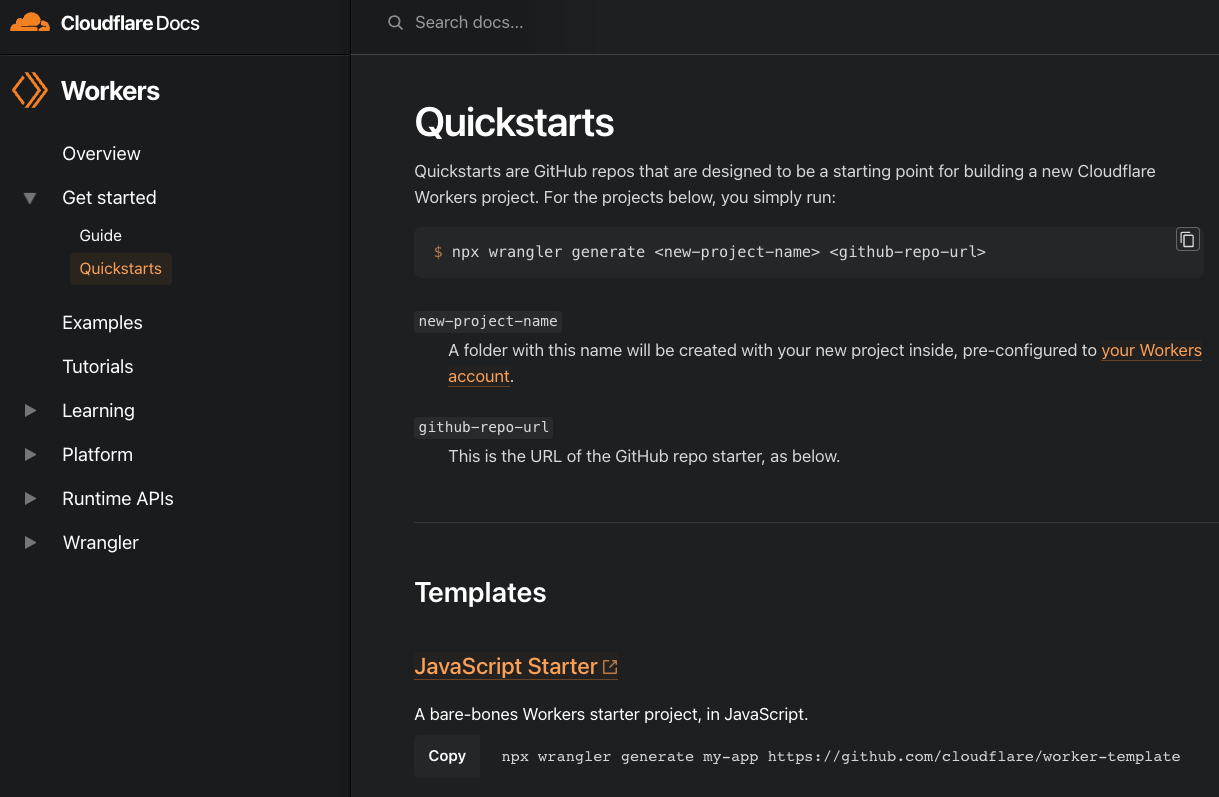This screenshot has height=797, width=1219.
Task: Expand the Learning section
Action: pos(30,411)
